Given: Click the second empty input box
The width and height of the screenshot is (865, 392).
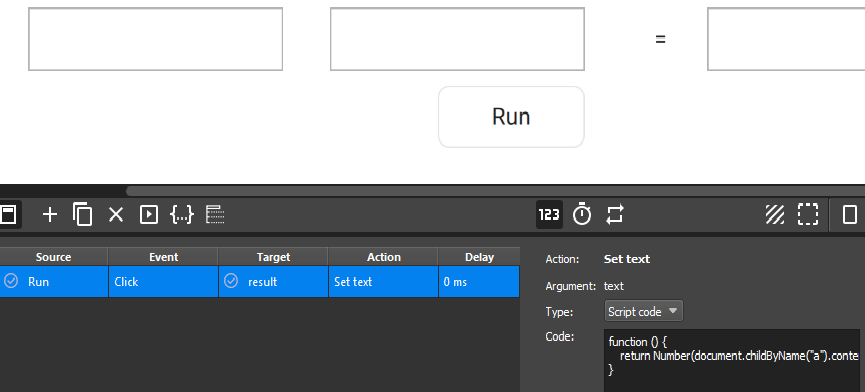Looking at the screenshot, I should point(457,39).
